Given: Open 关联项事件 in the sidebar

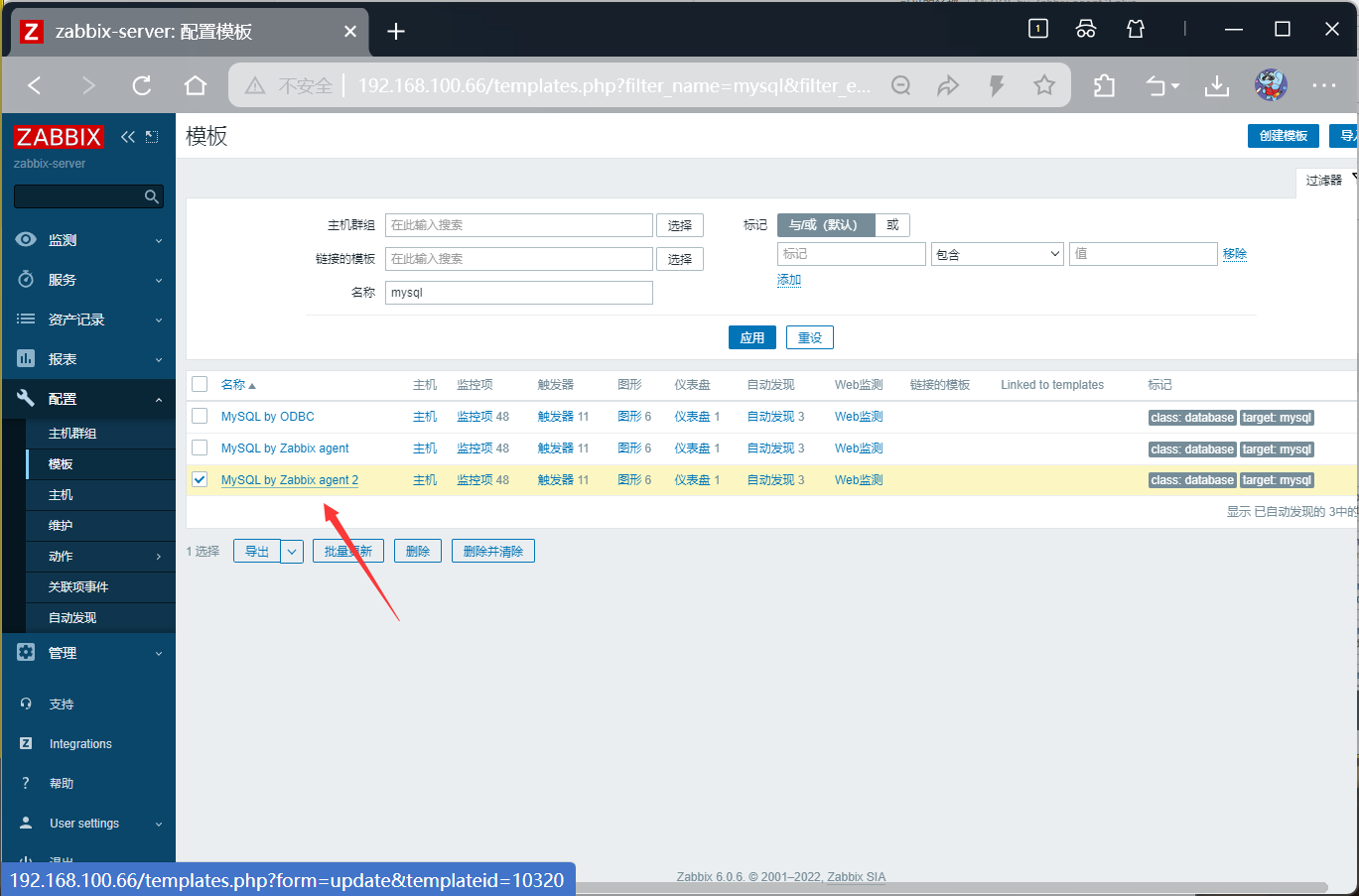Looking at the screenshot, I should coord(100,587).
